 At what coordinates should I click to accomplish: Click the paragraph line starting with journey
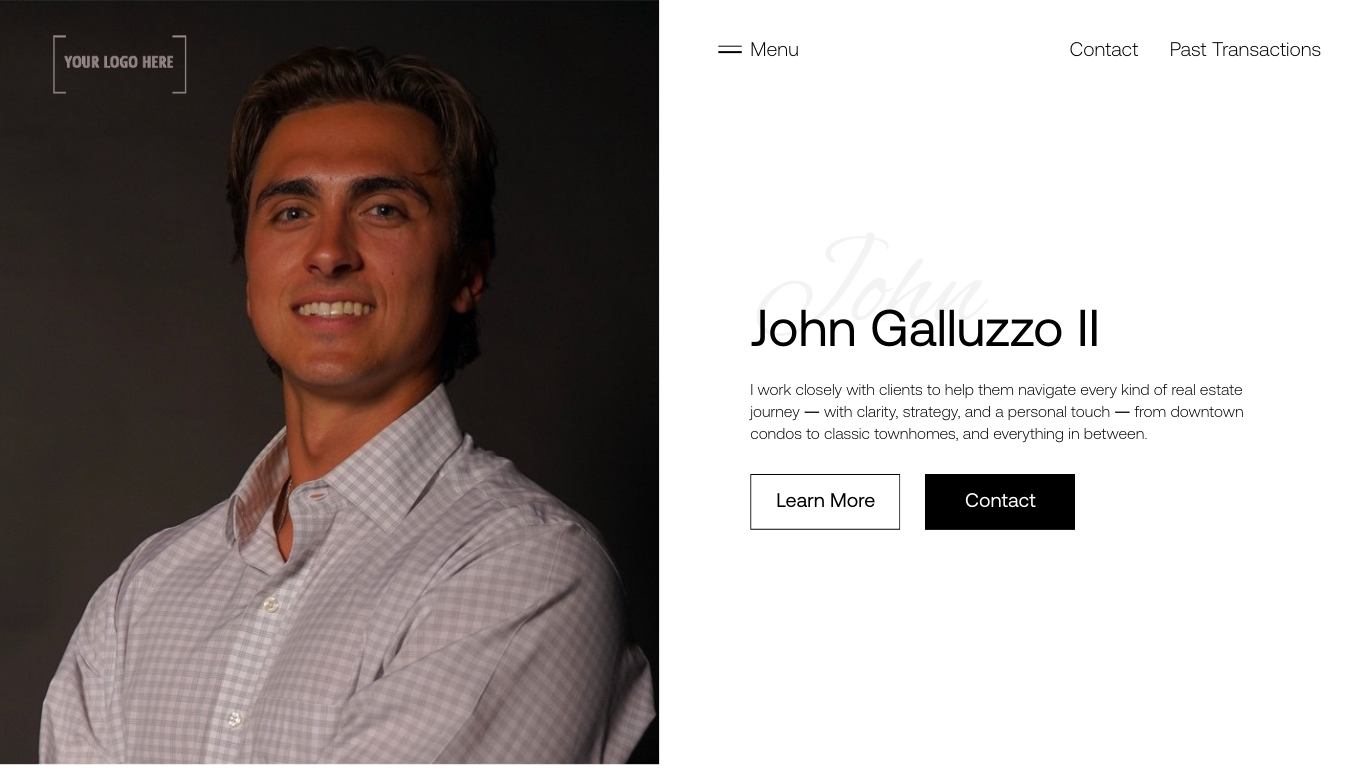(997, 411)
